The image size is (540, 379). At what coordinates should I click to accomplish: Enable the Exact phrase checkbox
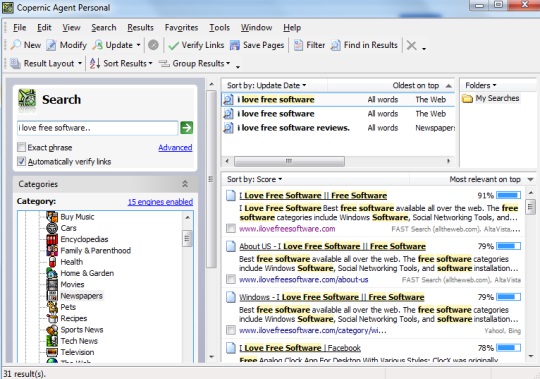21,147
